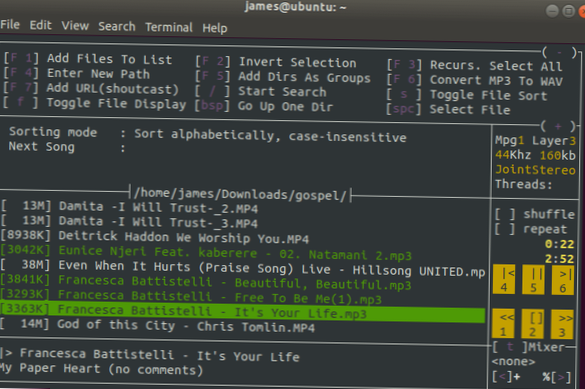585x389 pixels.
Task: Minimize the terminal window
Action: point(552,11)
